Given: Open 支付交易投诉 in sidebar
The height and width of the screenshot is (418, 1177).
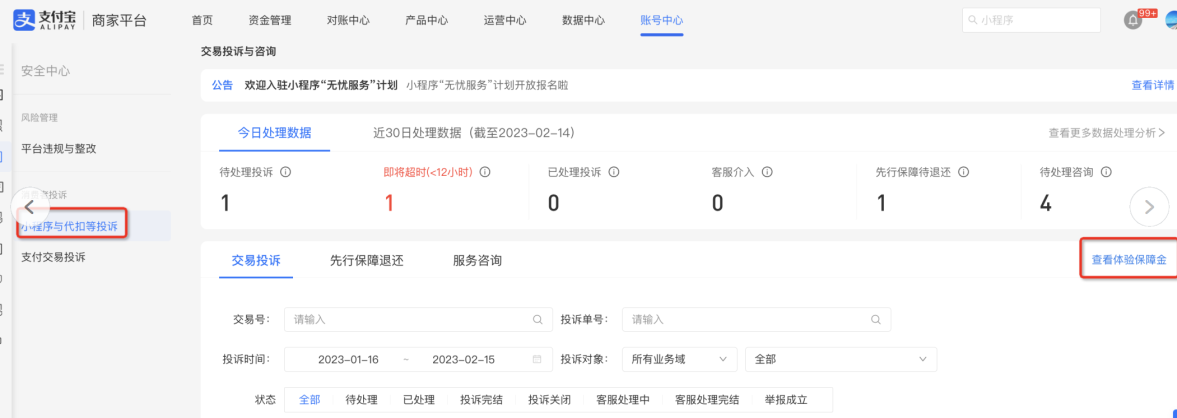Looking at the screenshot, I should point(53,257).
